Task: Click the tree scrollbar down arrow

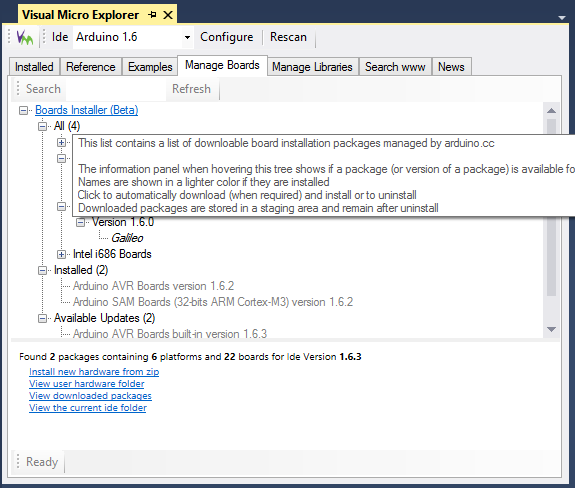Action: point(551,329)
